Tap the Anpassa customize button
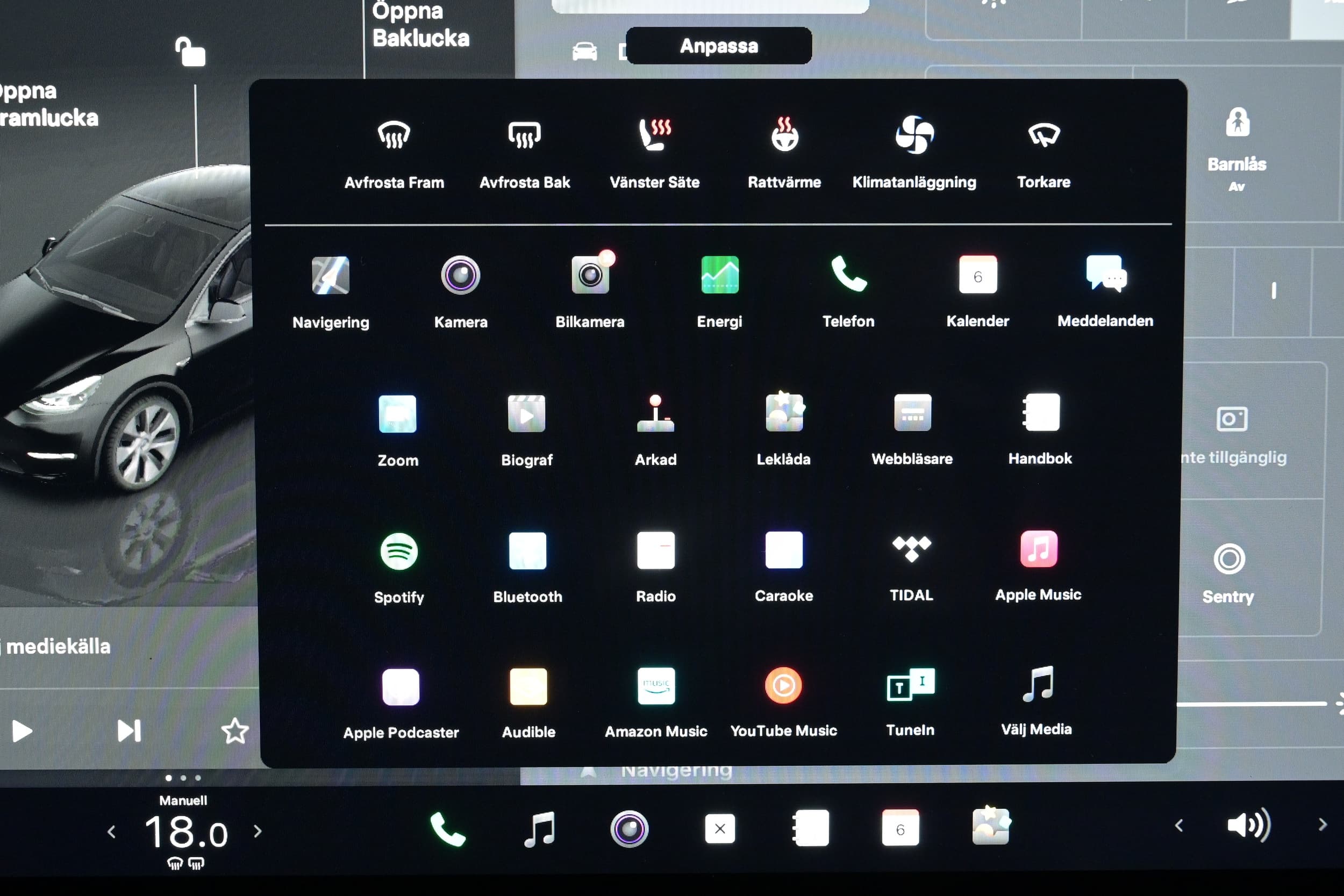The height and width of the screenshot is (896, 1344). pos(719,46)
